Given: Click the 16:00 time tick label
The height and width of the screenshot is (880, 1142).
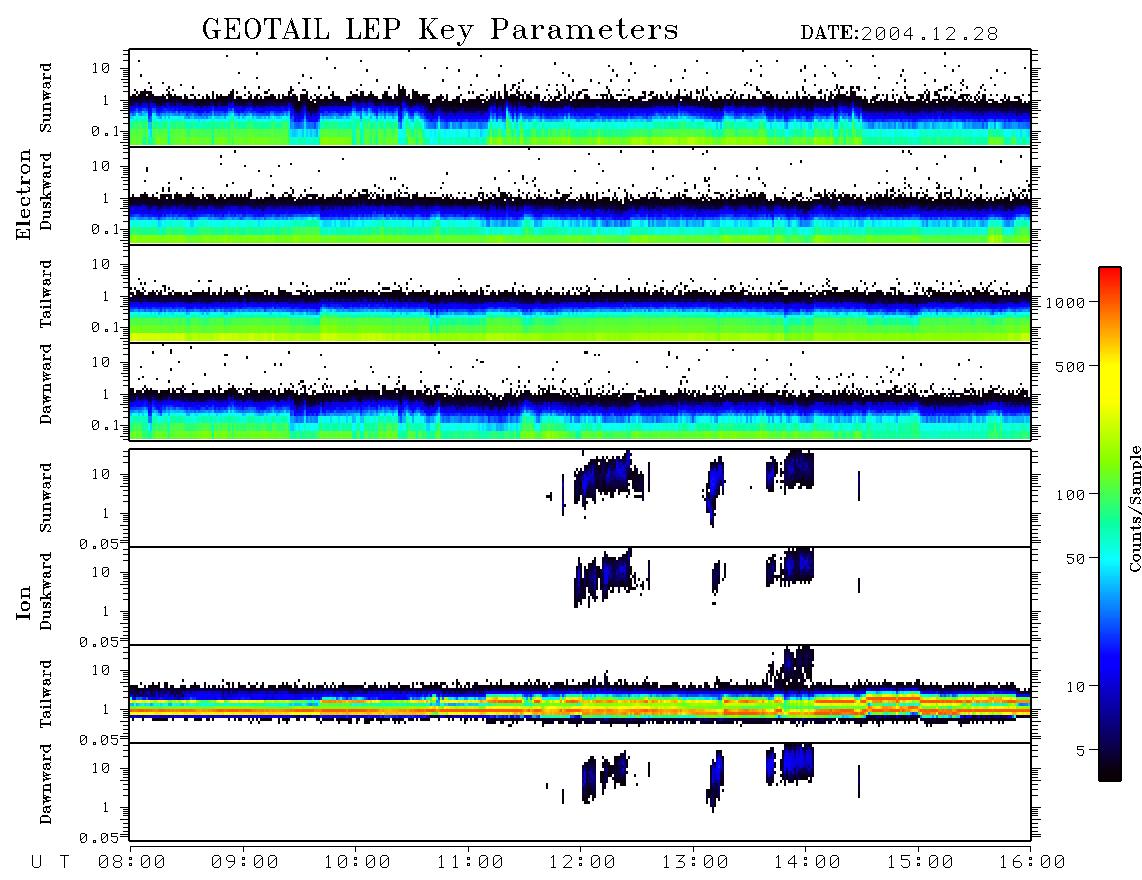Looking at the screenshot, I should (x=1031, y=863).
